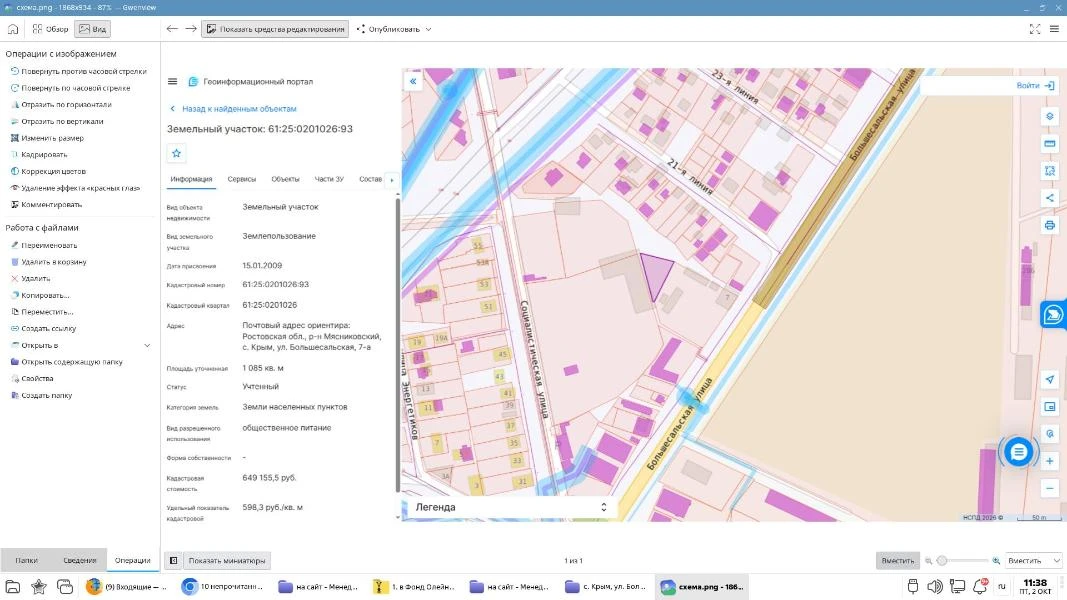
Task: Toggle sidebar visibility with the sidebar button
Action: point(174,561)
